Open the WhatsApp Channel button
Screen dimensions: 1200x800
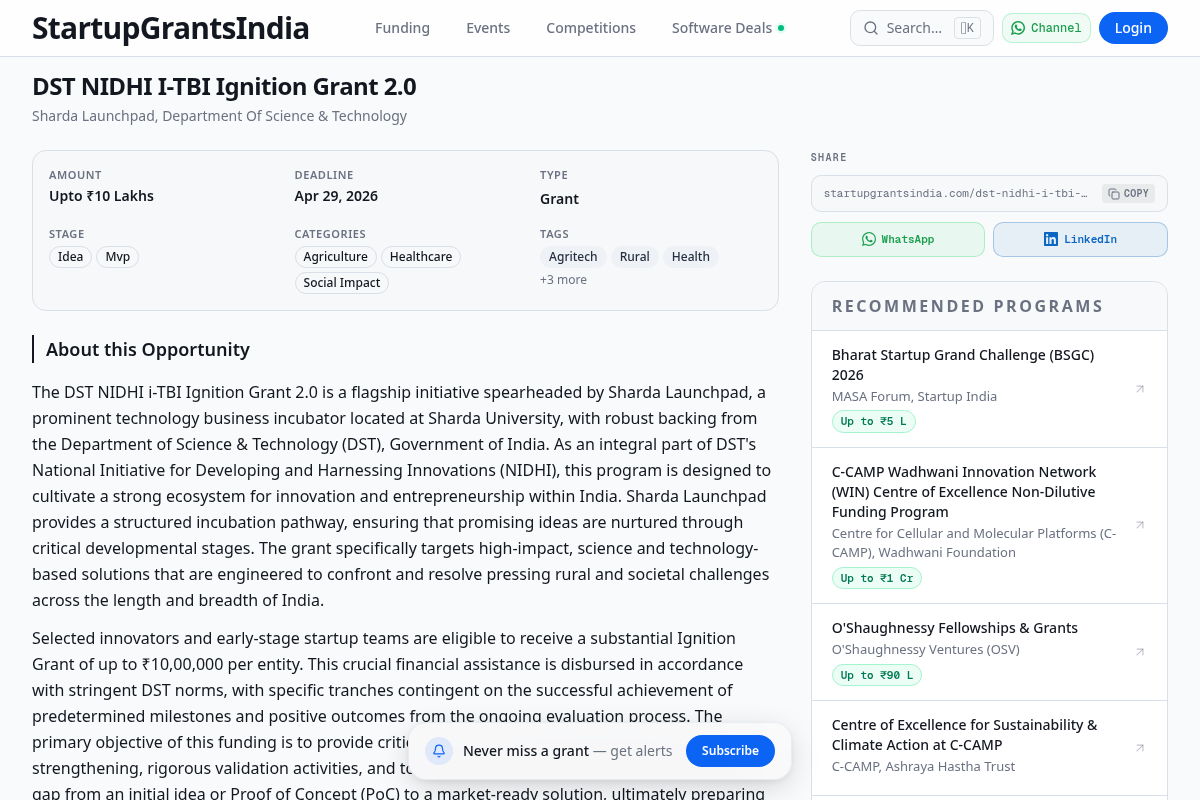coord(1046,28)
